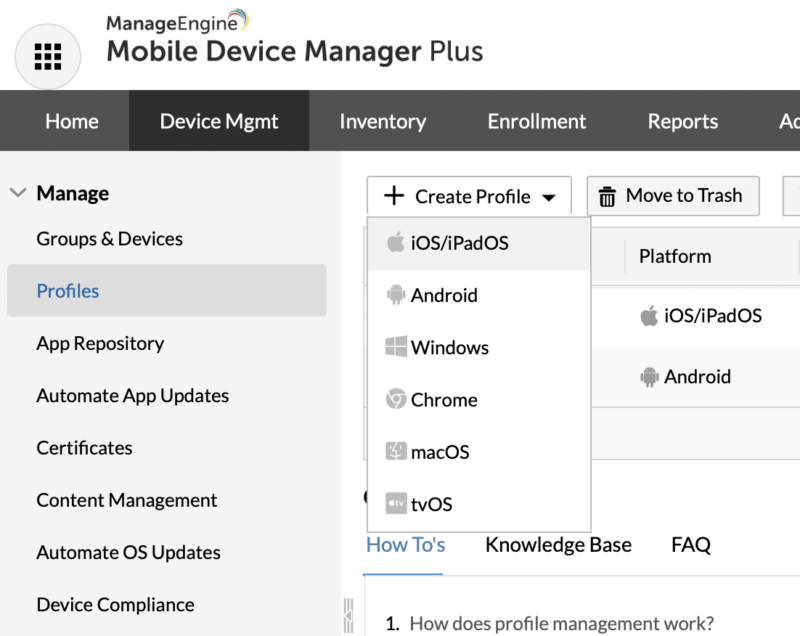800x636 pixels.
Task: Choose the Windows logo icon
Action: [396, 347]
